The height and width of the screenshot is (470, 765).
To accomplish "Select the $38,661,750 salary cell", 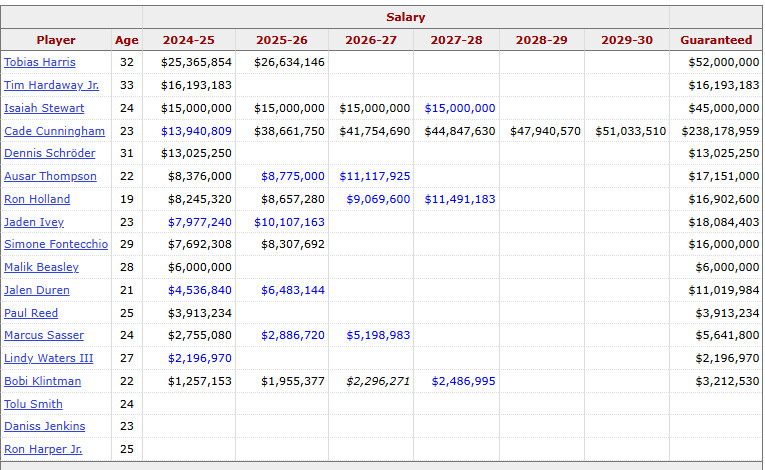I will click(289, 131).
